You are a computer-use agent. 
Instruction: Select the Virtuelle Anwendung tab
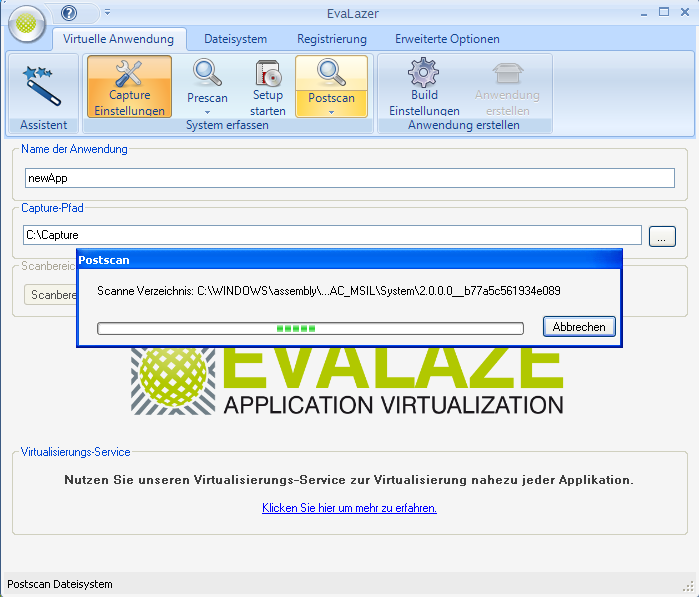pyautogui.click(x=118, y=39)
